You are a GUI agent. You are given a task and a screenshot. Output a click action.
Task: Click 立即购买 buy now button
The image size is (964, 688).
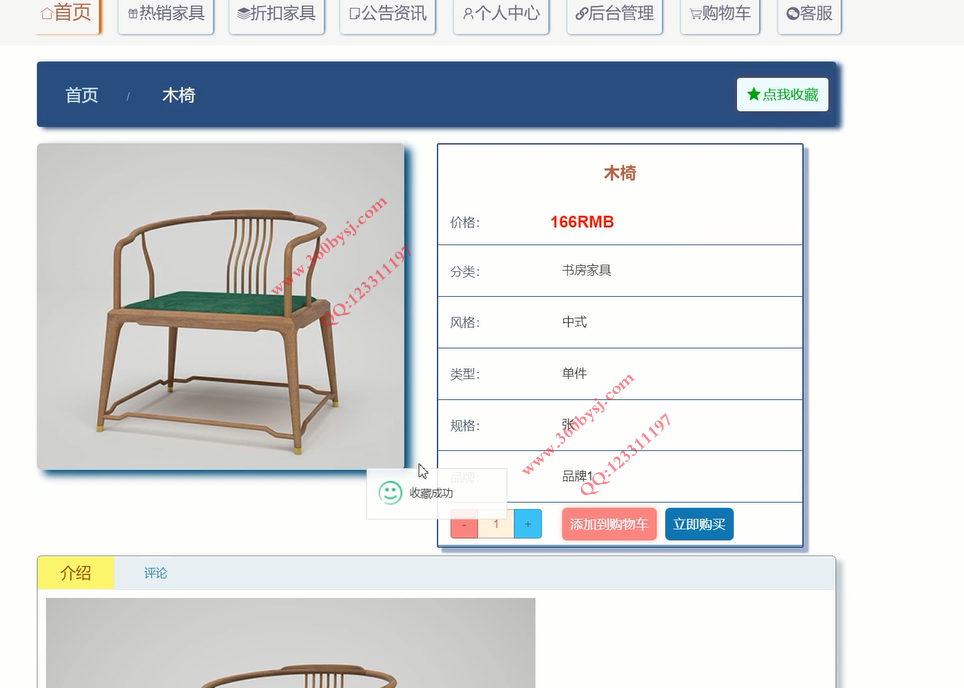(699, 524)
